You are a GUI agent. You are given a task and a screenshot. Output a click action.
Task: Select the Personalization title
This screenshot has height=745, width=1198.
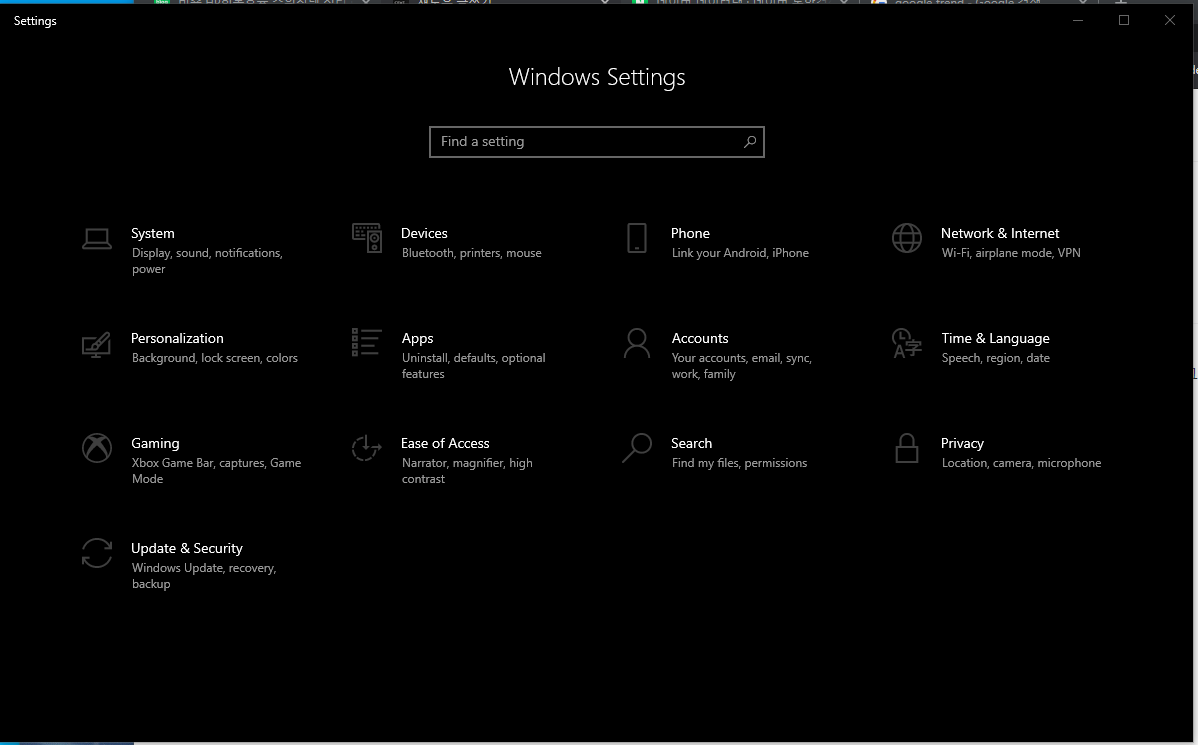click(177, 338)
